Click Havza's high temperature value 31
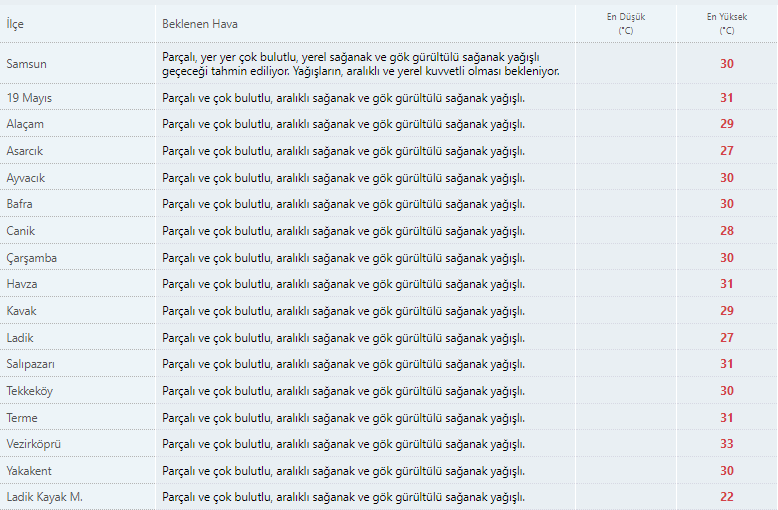Viewport: 778px width, 510px height. click(x=727, y=284)
